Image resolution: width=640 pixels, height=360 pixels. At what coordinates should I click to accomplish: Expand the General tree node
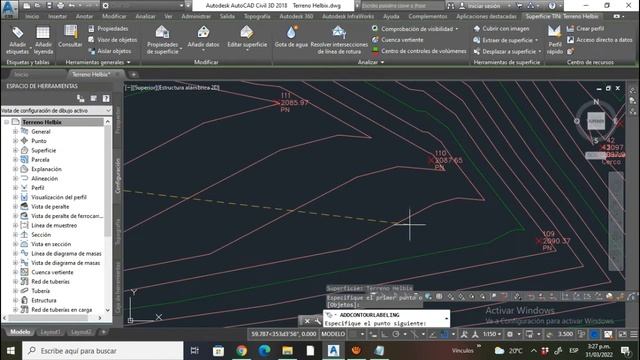point(15,131)
